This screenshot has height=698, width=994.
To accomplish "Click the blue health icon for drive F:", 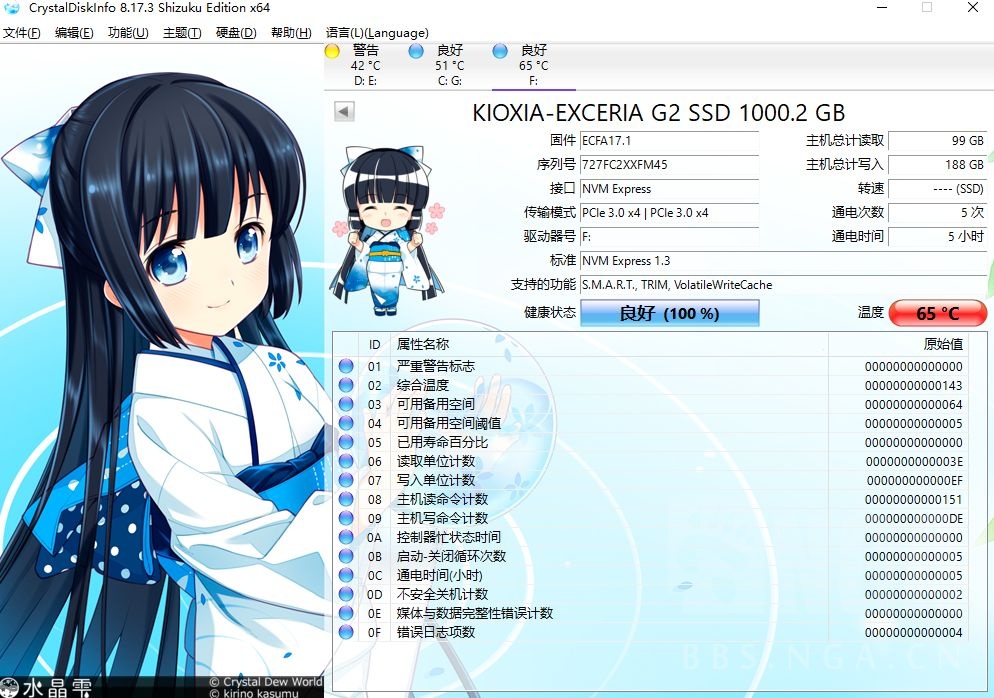I will pos(499,50).
